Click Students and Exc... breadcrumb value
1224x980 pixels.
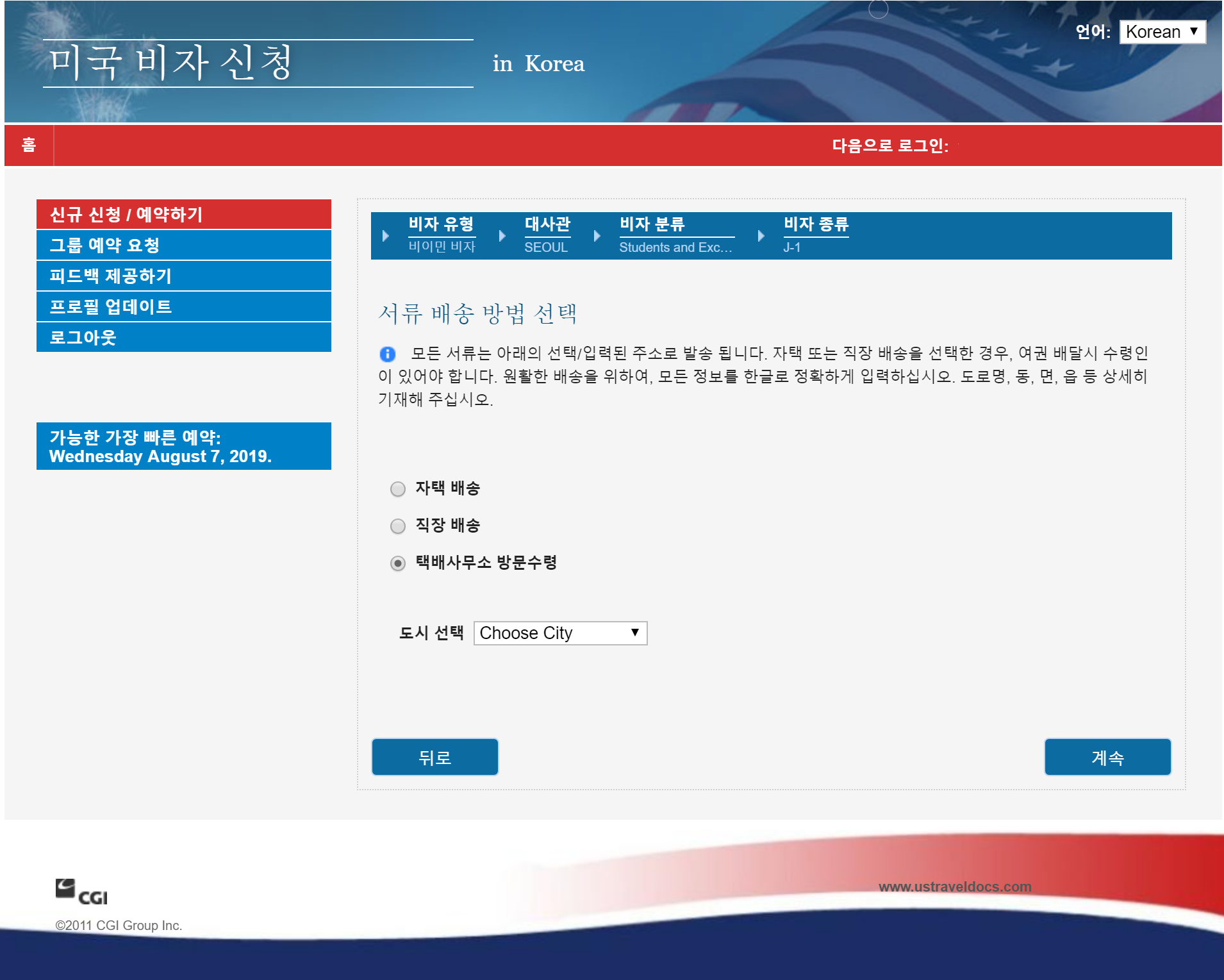(x=675, y=247)
